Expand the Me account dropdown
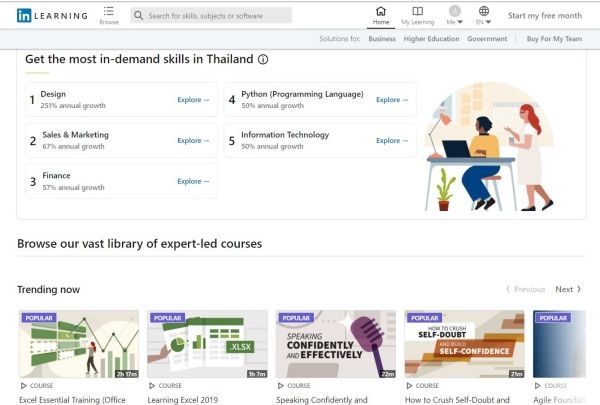The image size is (600, 405). coord(454,22)
